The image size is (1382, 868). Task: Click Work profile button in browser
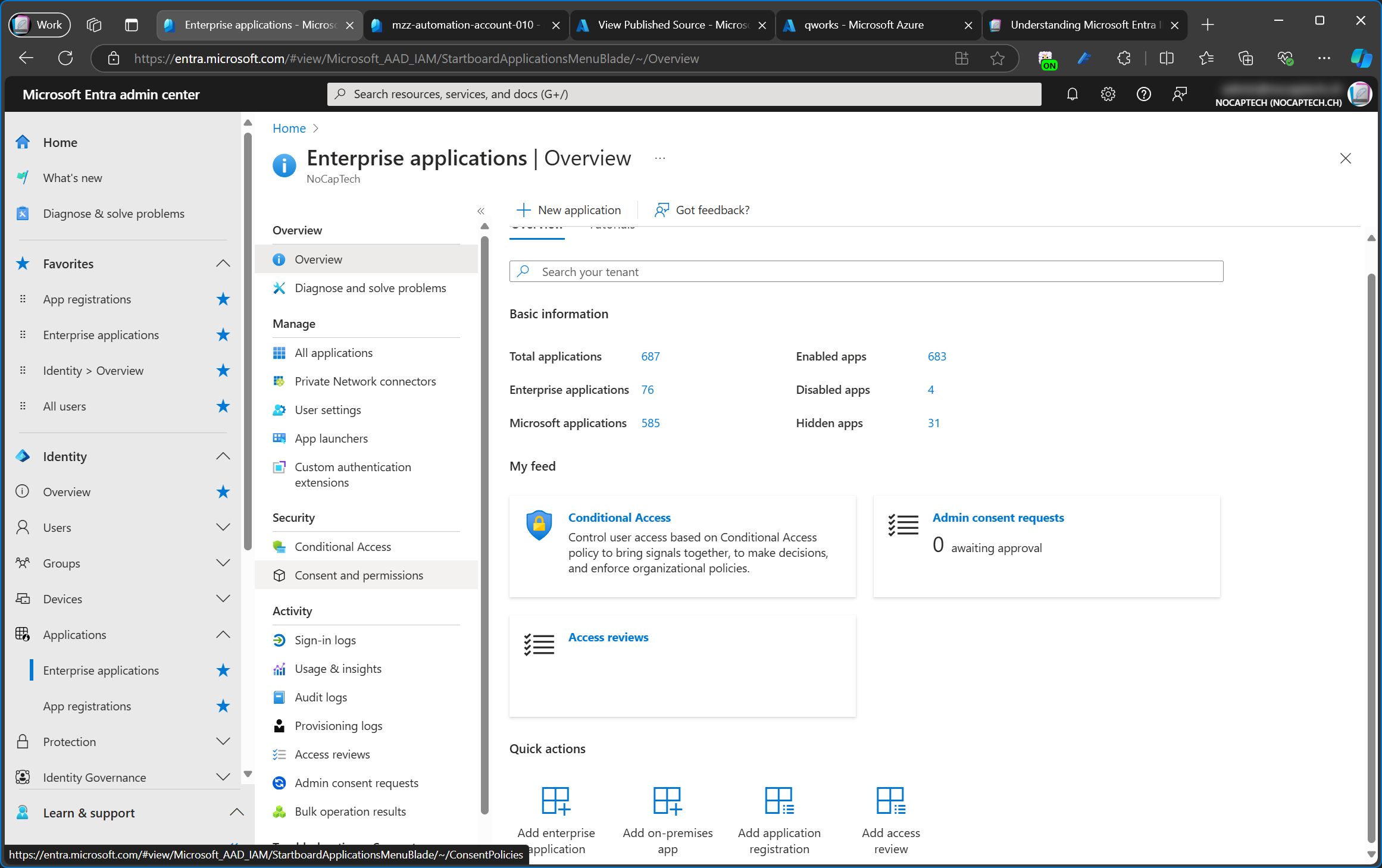click(x=39, y=24)
